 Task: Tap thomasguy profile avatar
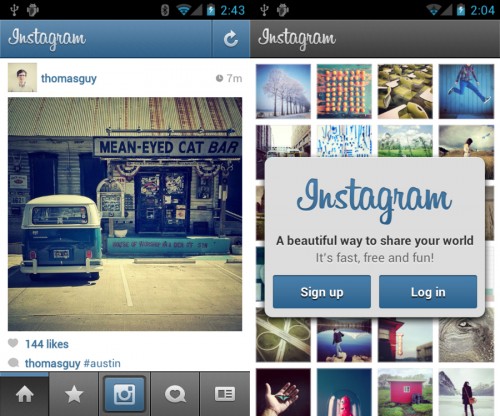(x=22, y=77)
